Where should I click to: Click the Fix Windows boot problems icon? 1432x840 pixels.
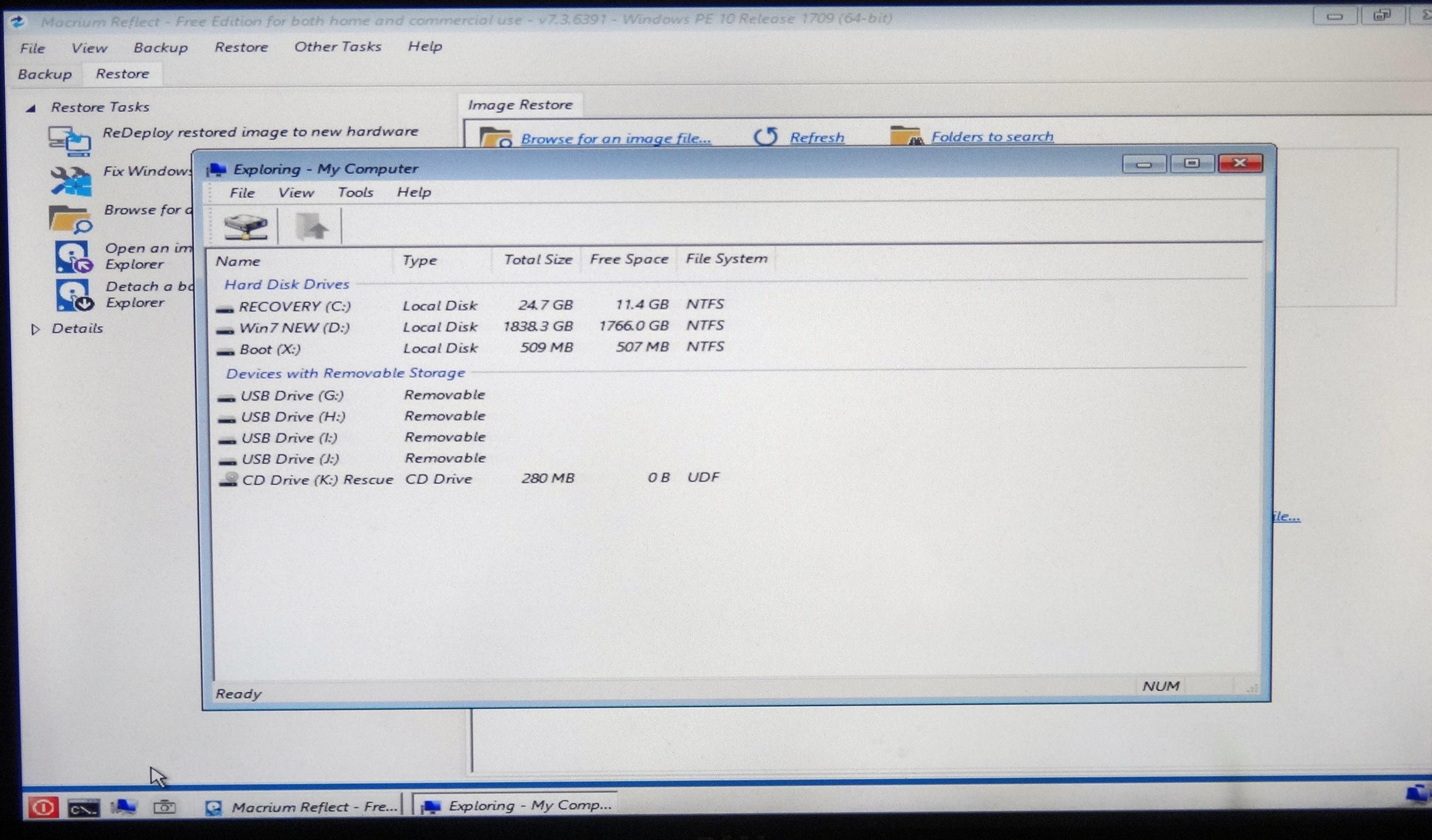71,181
